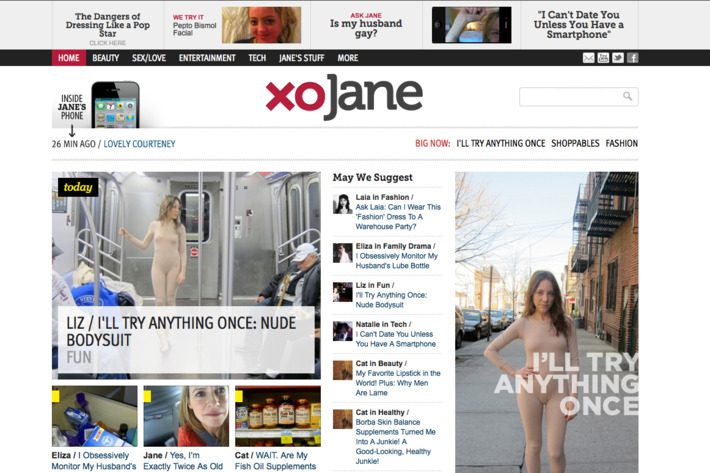Click the Pepto Bismol facial thumbnail photo
The image size is (710, 473).
point(261,25)
